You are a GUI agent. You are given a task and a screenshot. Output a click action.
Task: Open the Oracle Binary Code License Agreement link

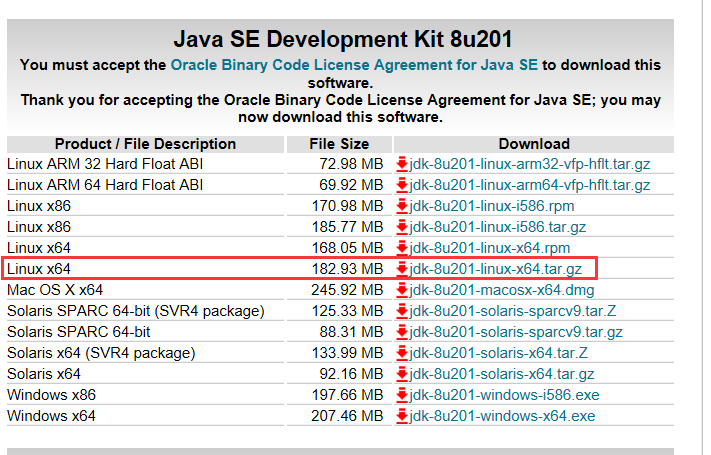click(x=354, y=65)
